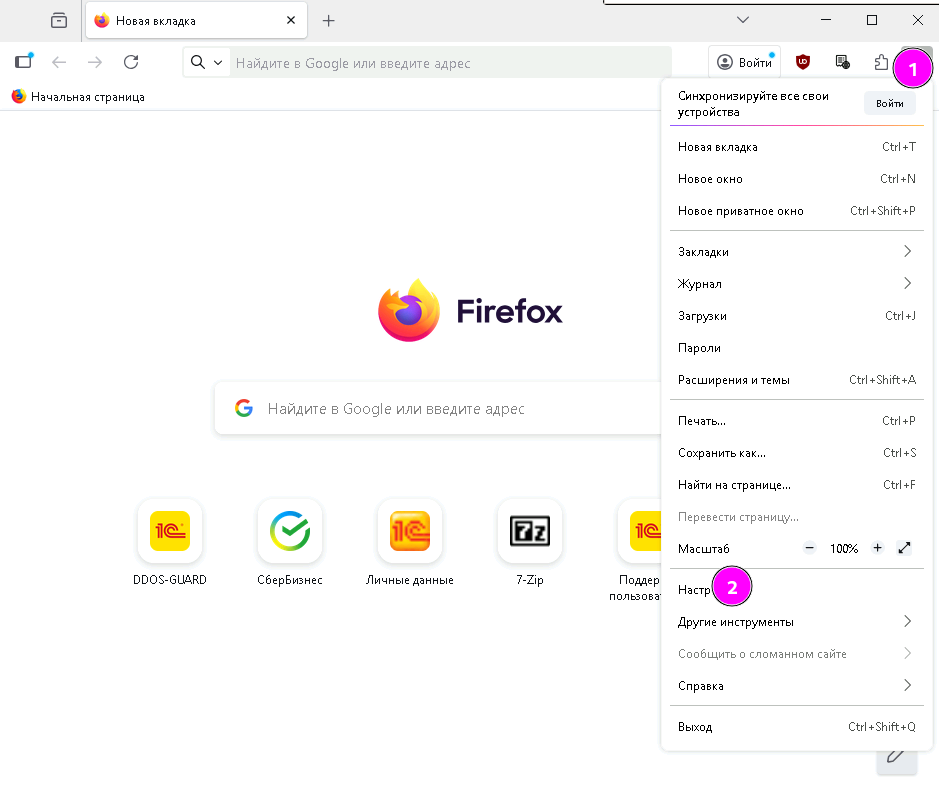Image resolution: width=939 pixels, height=798 pixels.
Task: Open Начальная страница bookmark
Action: (x=78, y=97)
